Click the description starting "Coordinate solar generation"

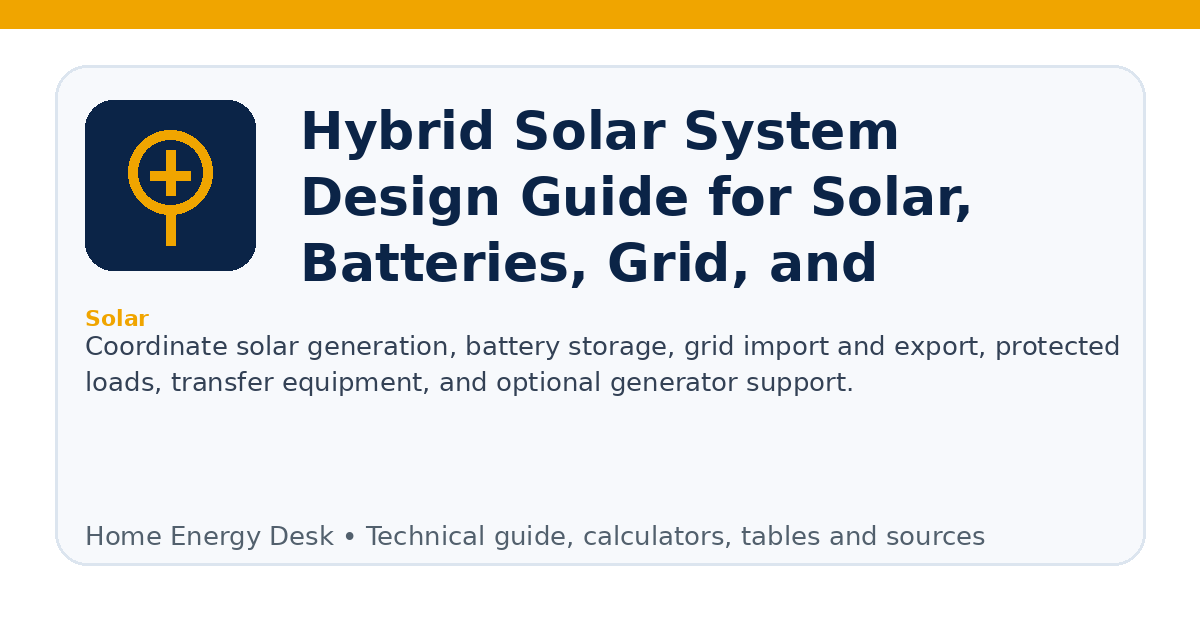602,365
